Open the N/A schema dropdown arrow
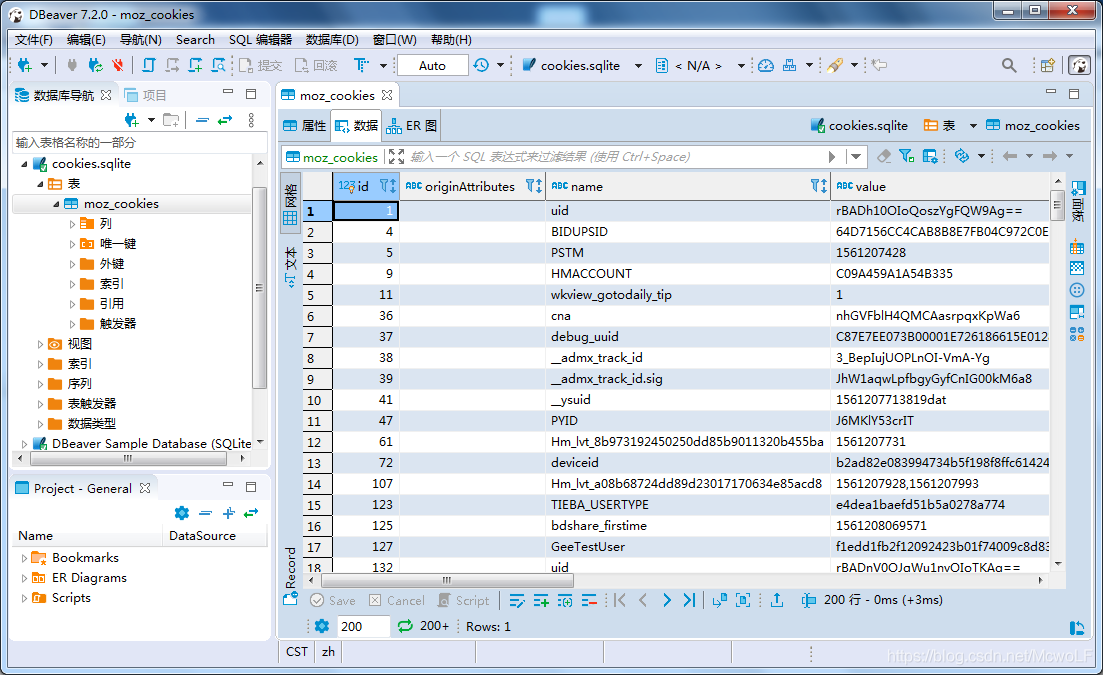Screen dimensions: 1103x675 (741, 66)
